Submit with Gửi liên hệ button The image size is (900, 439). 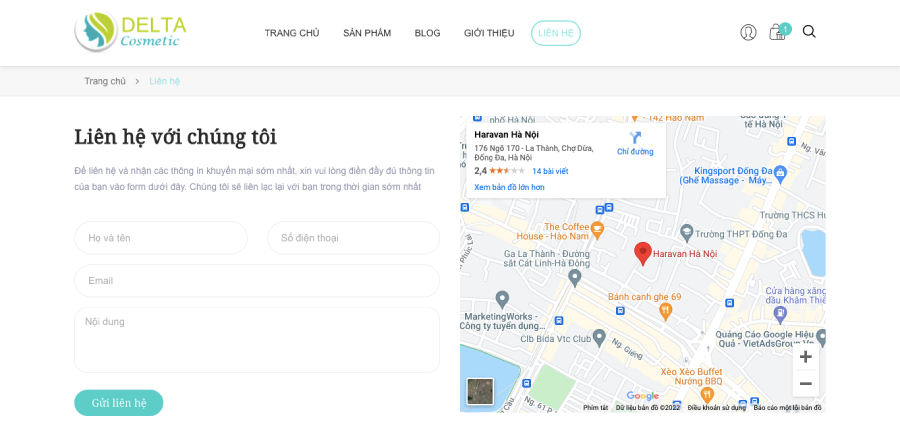click(x=119, y=403)
